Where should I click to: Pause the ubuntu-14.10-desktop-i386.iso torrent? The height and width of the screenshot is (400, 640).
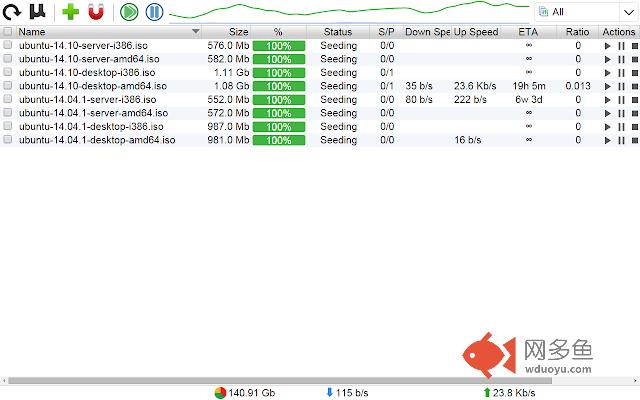tap(621, 73)
